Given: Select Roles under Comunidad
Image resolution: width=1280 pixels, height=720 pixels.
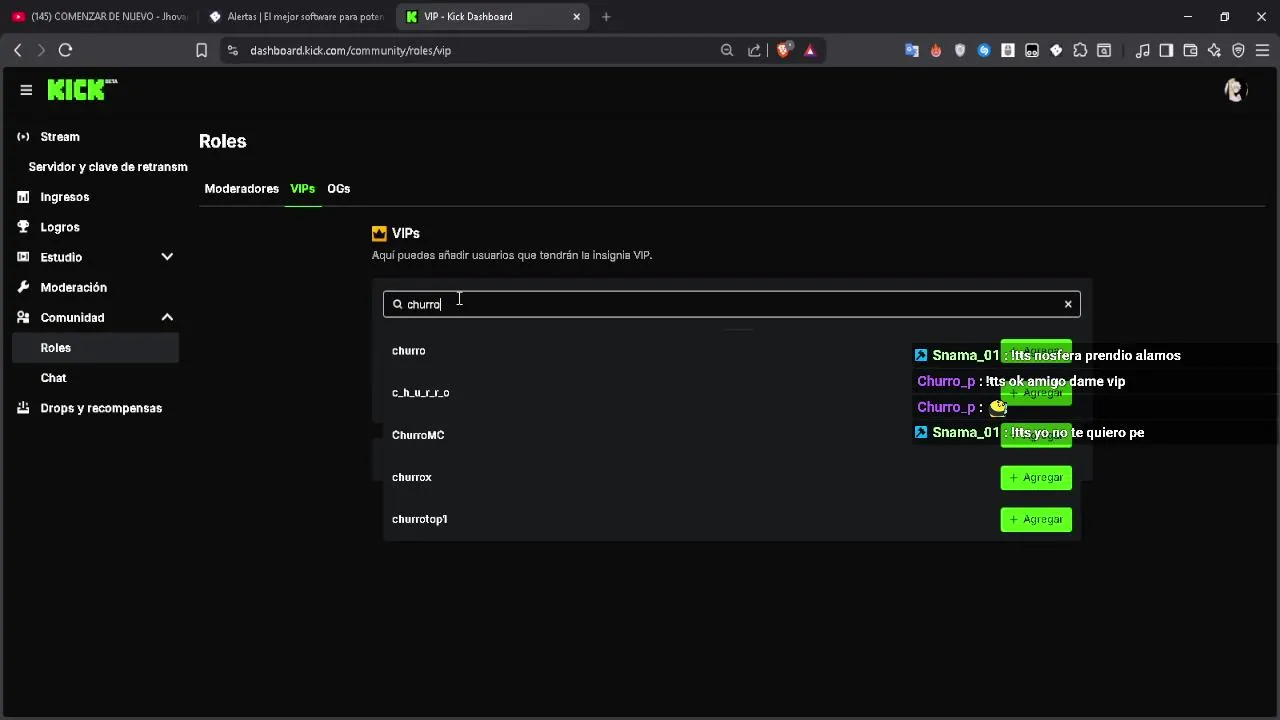Looking at the screenshot, I should (96, 348).
